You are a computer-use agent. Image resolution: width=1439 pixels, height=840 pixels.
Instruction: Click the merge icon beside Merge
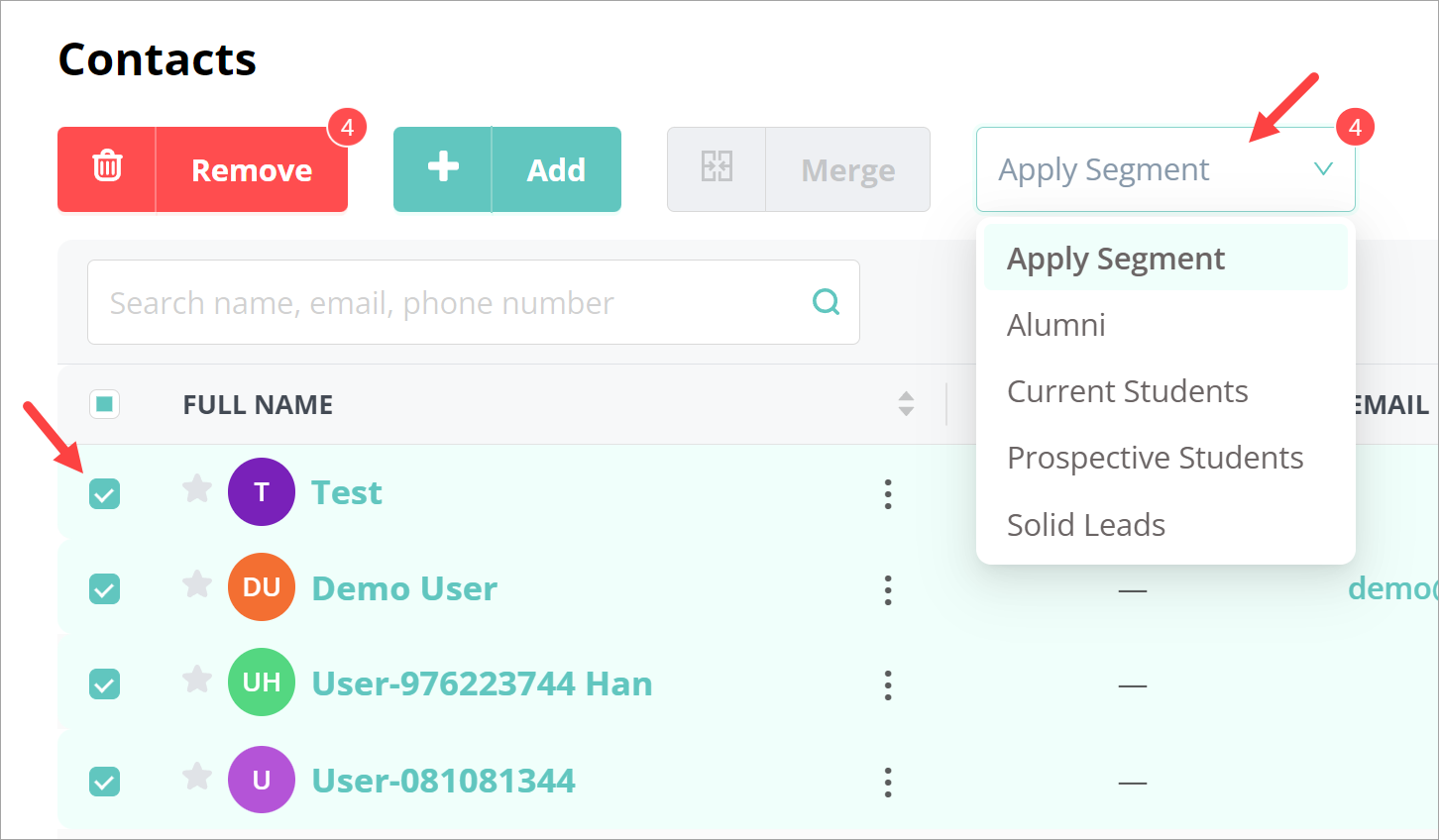tap(717, 166)
